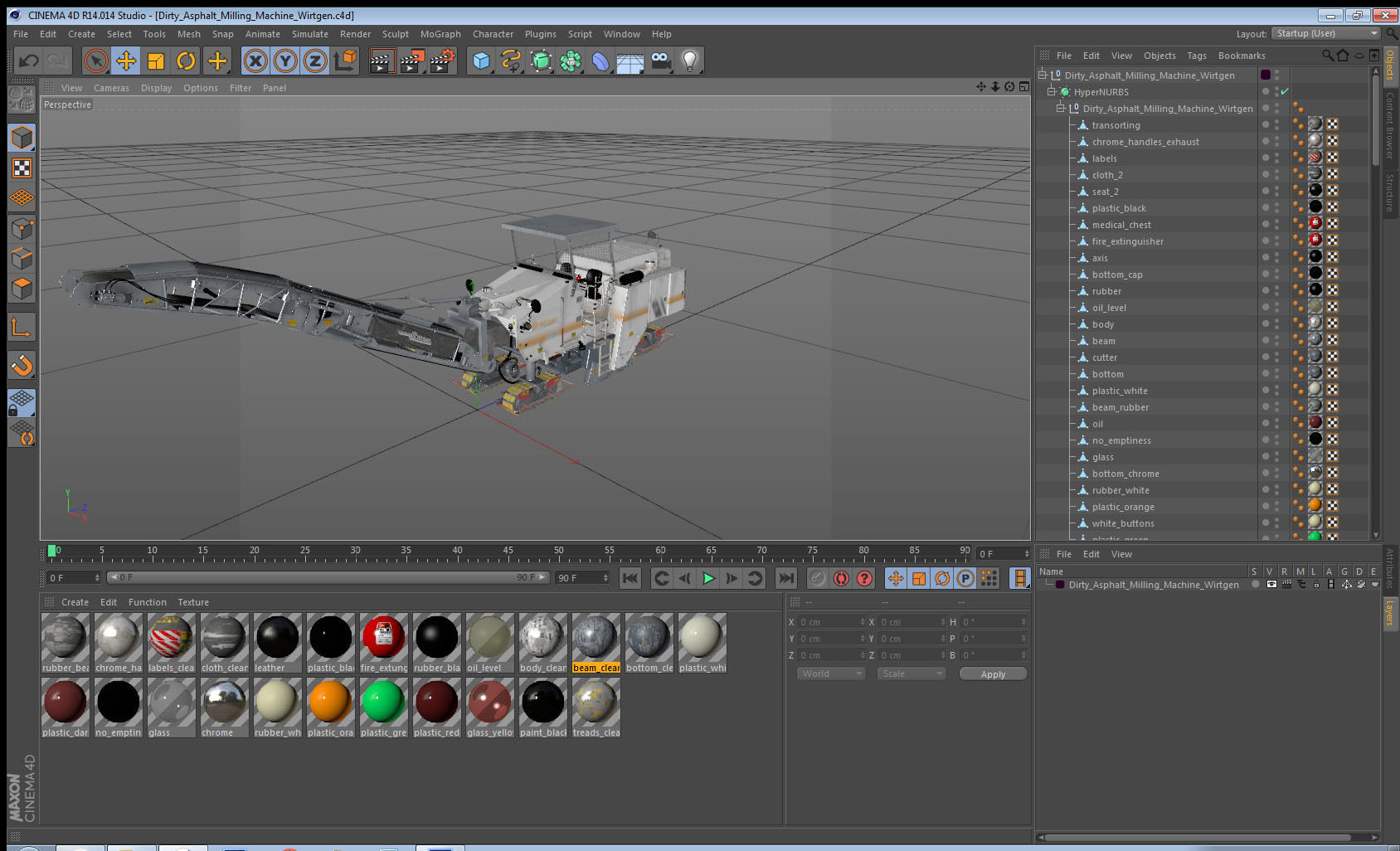Screen dimensions: 1400x851
Task: Select the Move tool
Action: (x=126, y=61)
